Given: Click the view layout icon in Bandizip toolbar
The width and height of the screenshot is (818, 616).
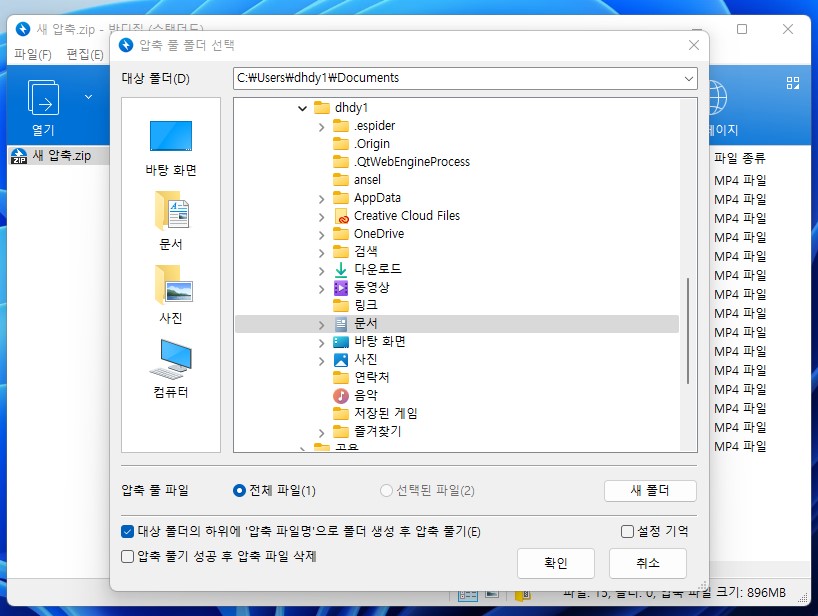Looking at the screenshot, I should (793, 83).
